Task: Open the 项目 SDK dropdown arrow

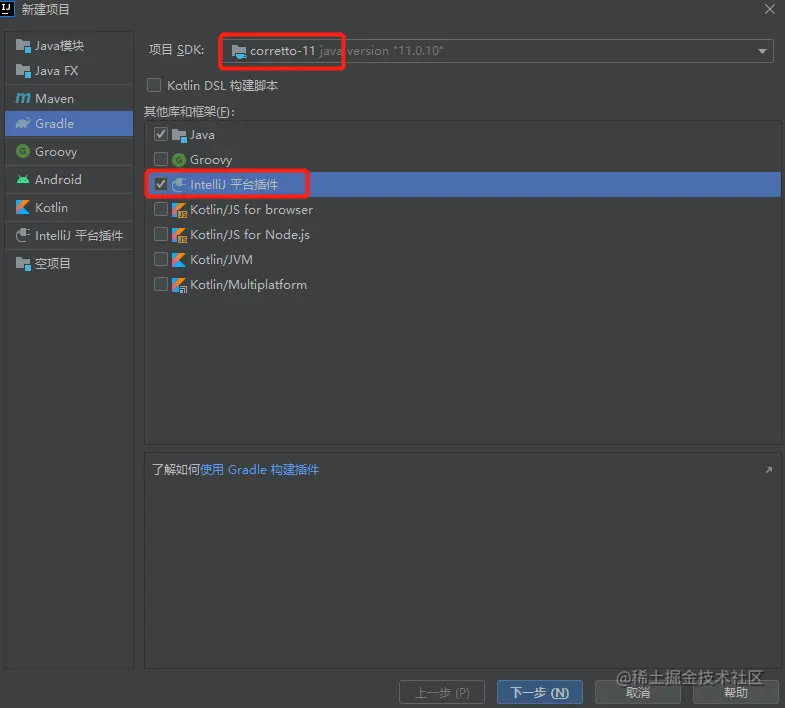Action: [762, 51]
